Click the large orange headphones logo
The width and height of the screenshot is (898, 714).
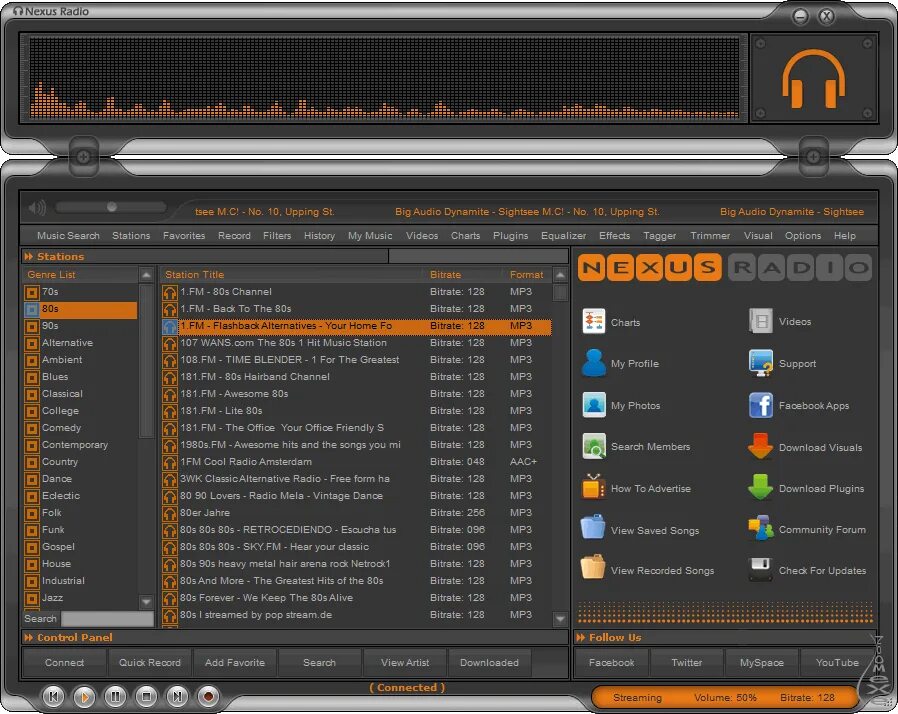[x=814, y=78]
